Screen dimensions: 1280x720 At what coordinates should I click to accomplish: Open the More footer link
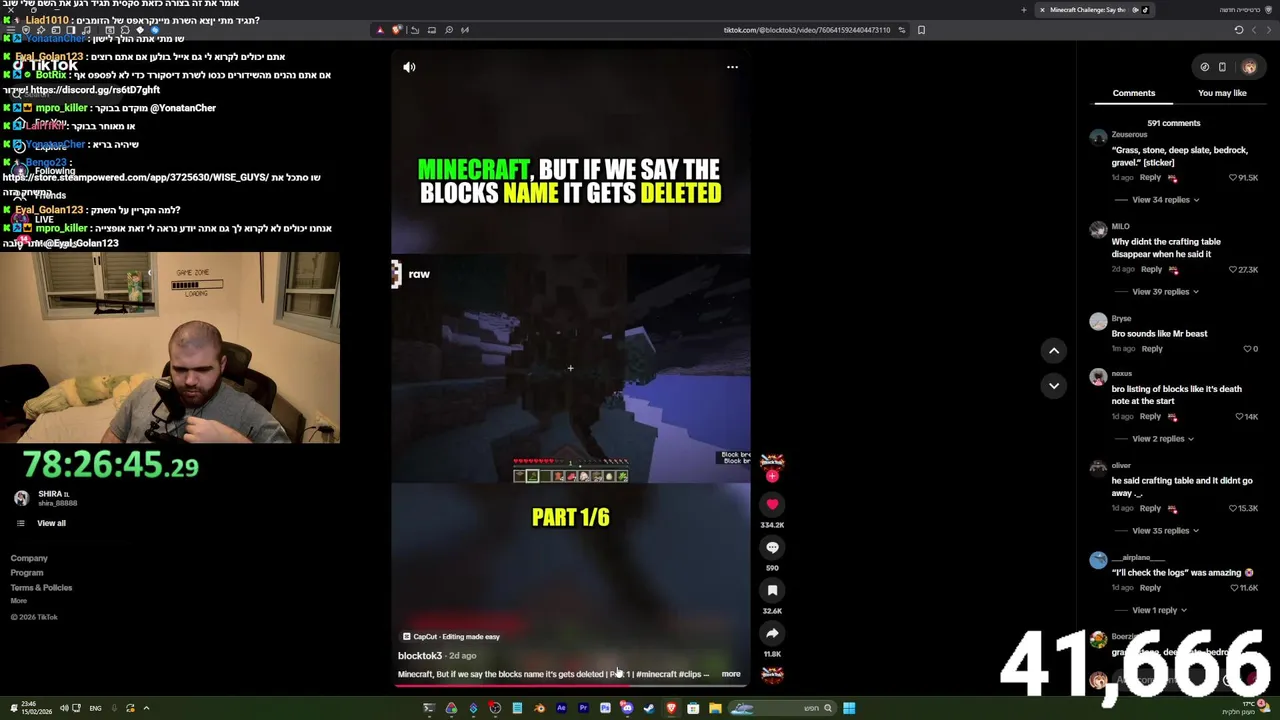coord(19,601)
